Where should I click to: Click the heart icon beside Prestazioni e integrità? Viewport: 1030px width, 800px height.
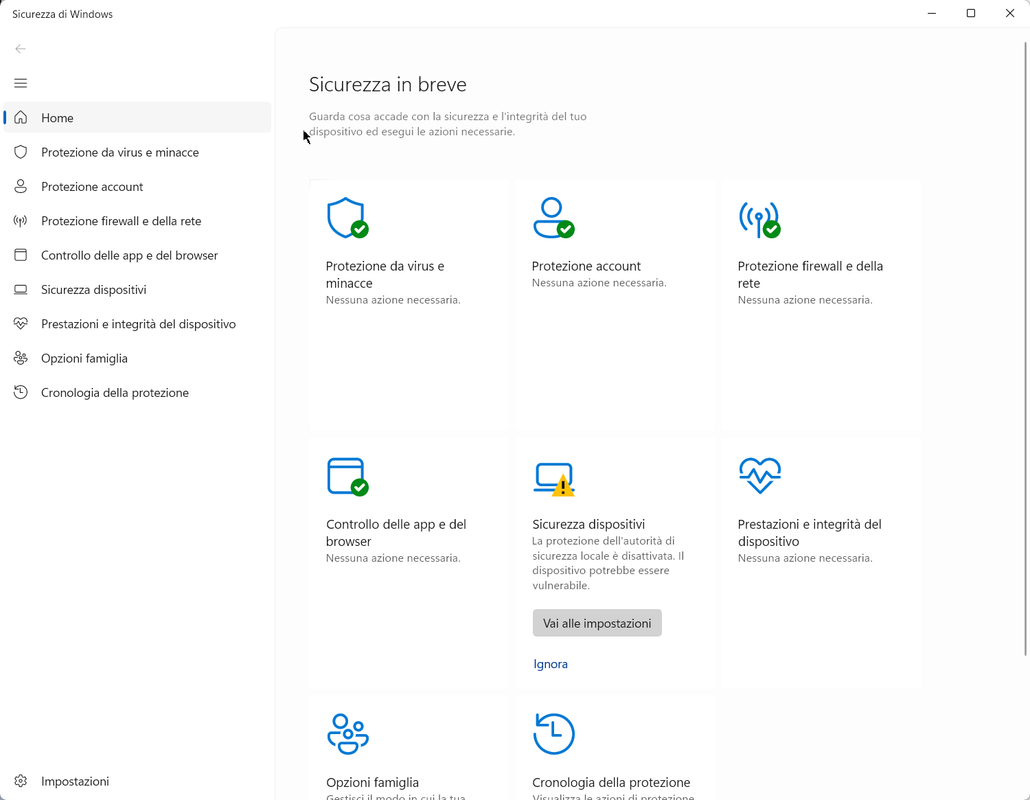(x=20, y=324)
